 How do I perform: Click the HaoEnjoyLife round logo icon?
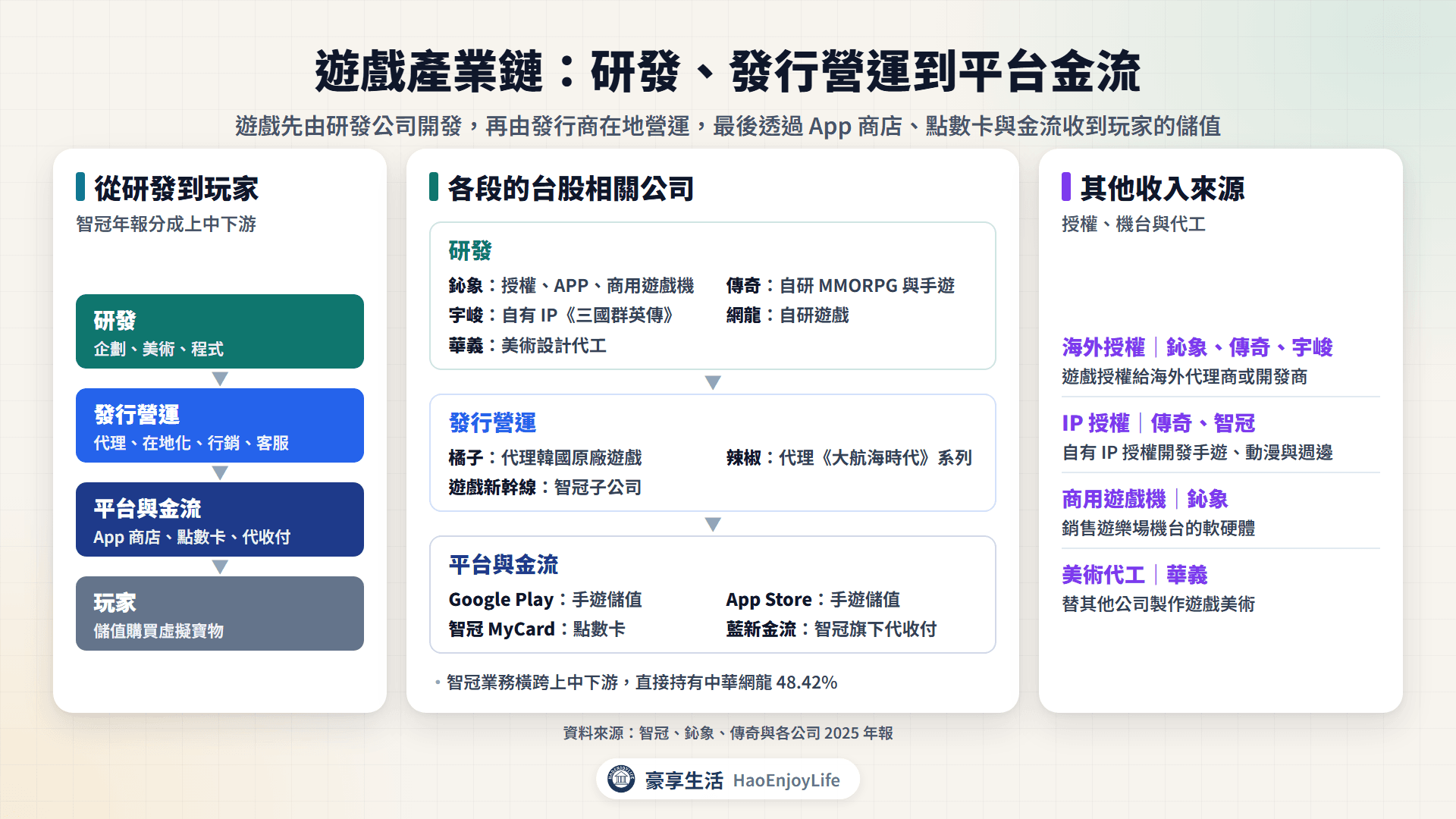621,779
